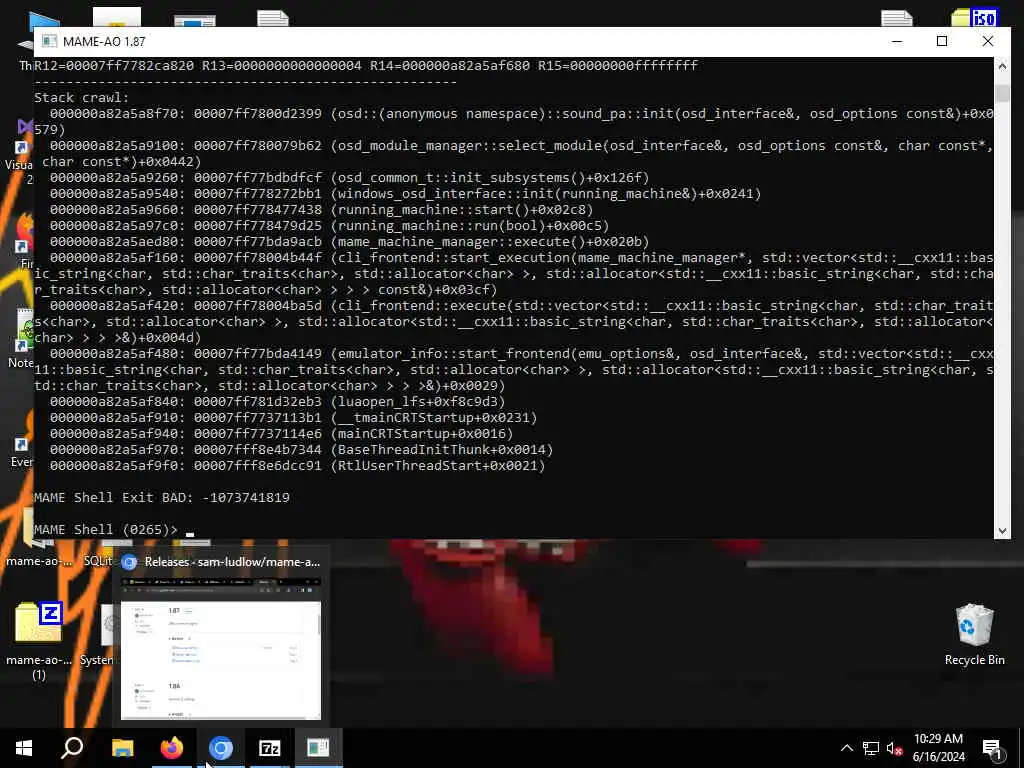1024x768 pixels.
Task: Click the BaseThreadInitThunk+0x0014 stack line
Action: (301, 450)
